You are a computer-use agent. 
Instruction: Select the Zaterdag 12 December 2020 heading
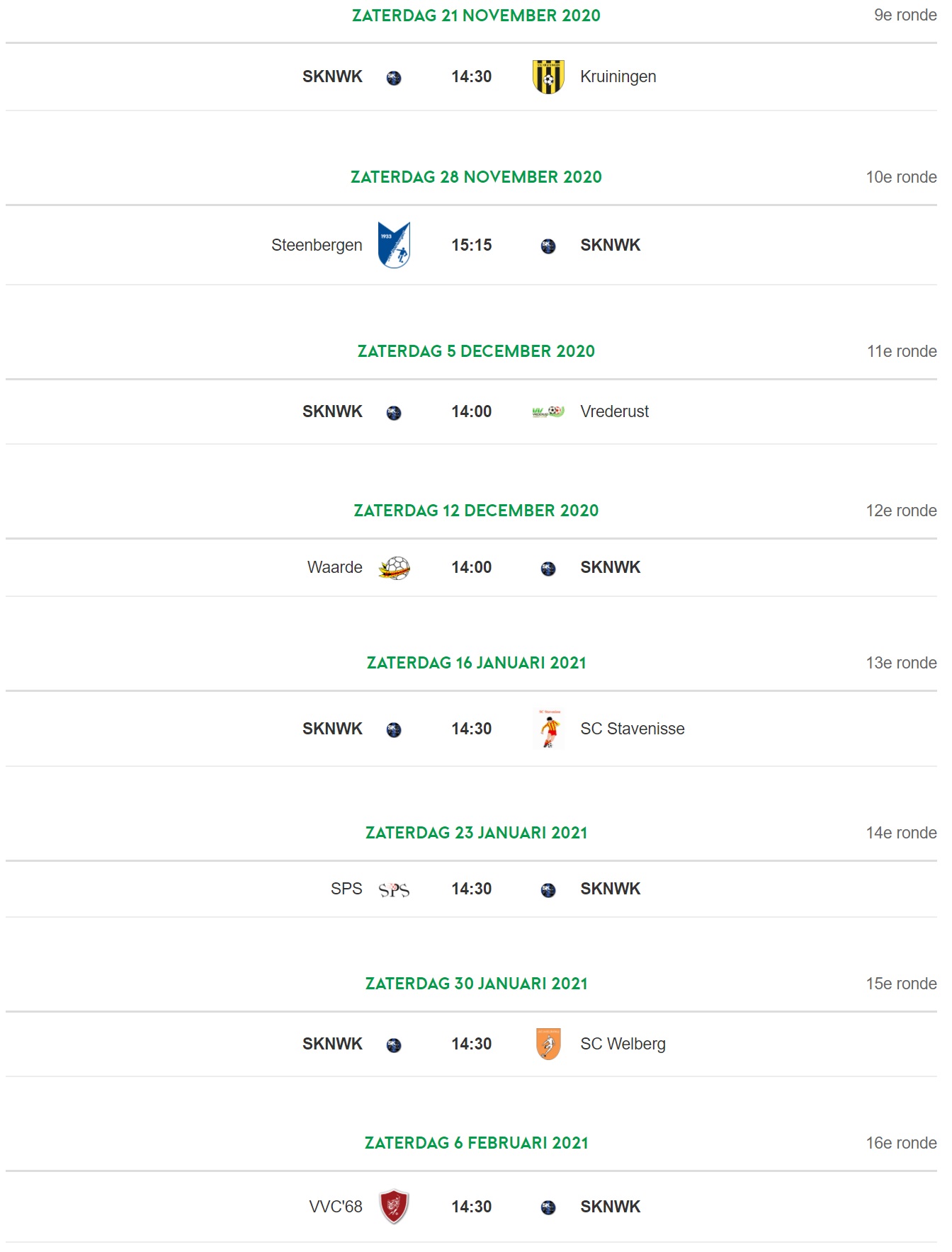coord(476,511)
